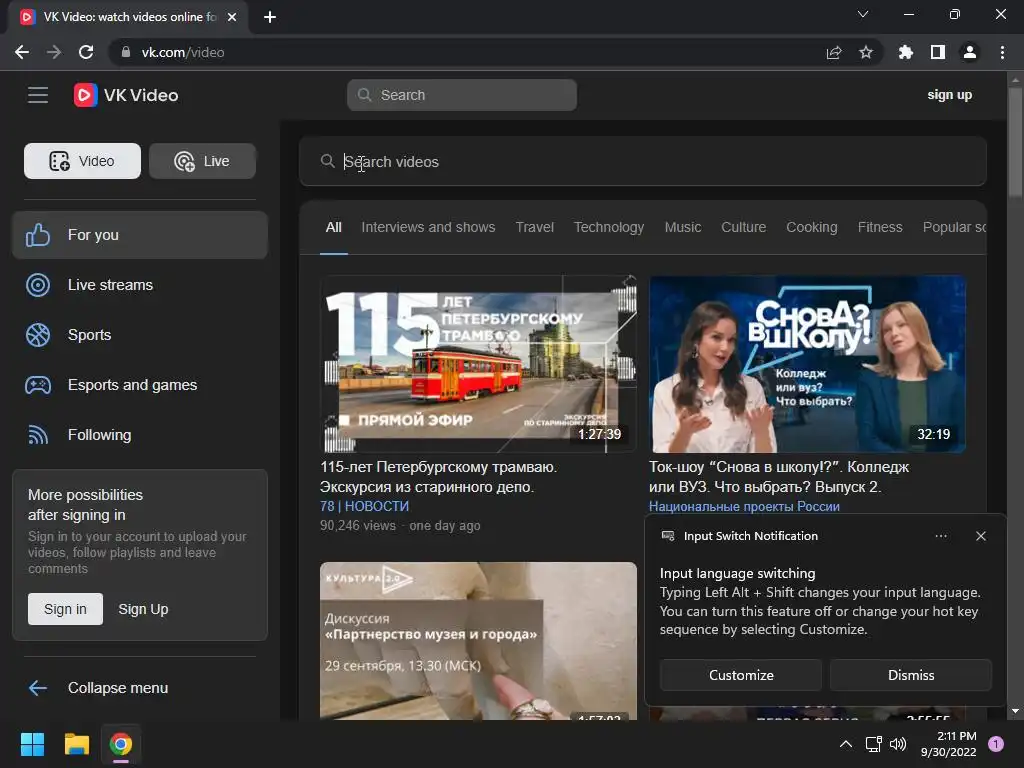
Task: Open the 115-лет Петербургскому трамваю video title
Action: pos(438,477)
